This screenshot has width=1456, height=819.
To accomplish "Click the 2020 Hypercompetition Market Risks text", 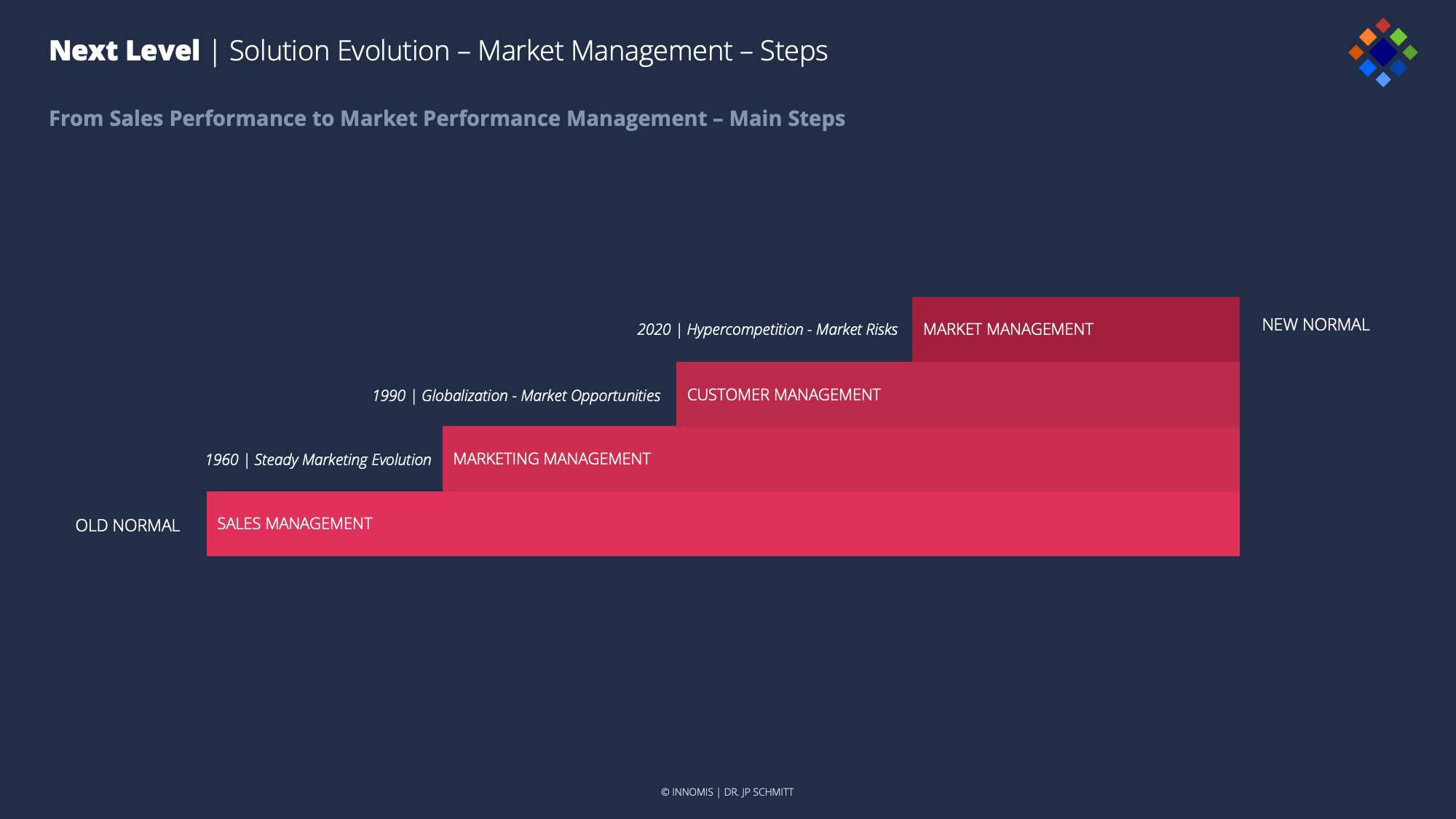I will pyautogui.click(x=767, y=330).
